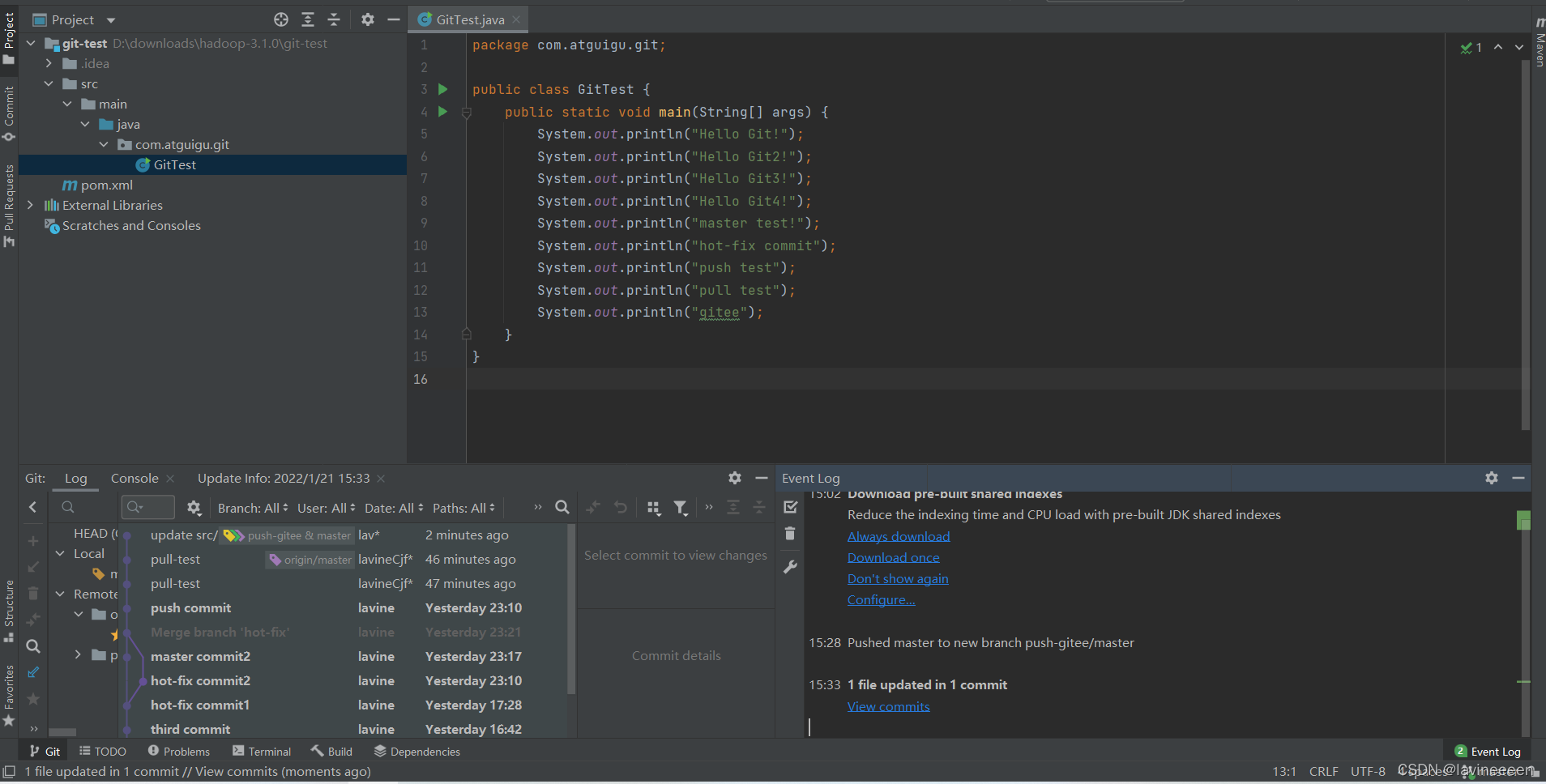The image size is (1546, 784).
Task: Click the Download once link
Action: [894, 557]
